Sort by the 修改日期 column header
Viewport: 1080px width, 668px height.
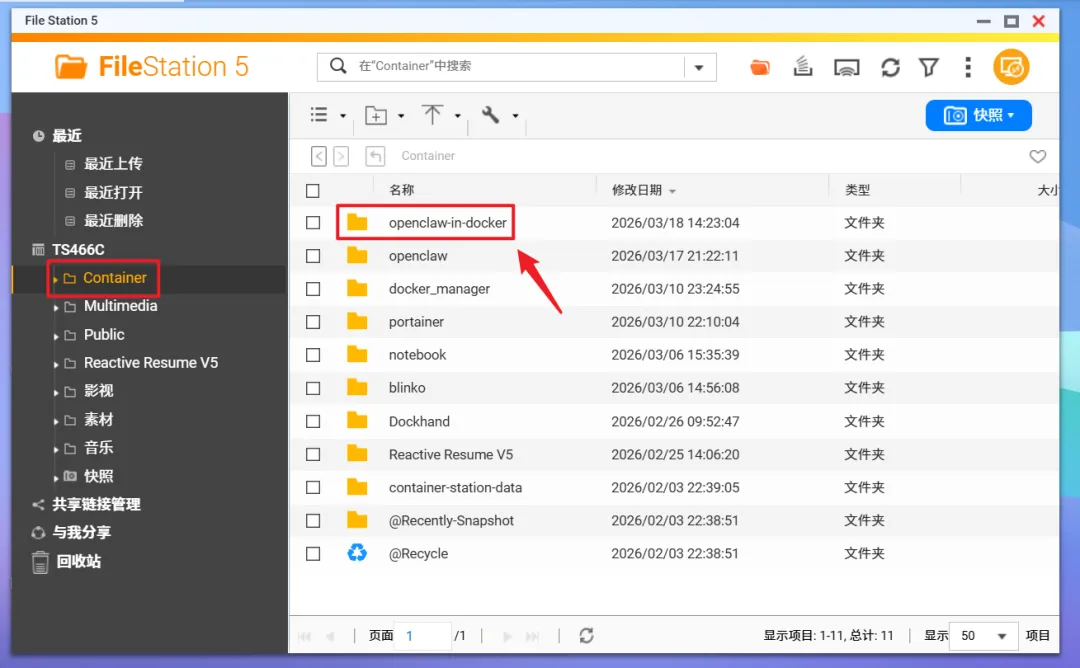(x=636, y=190)
